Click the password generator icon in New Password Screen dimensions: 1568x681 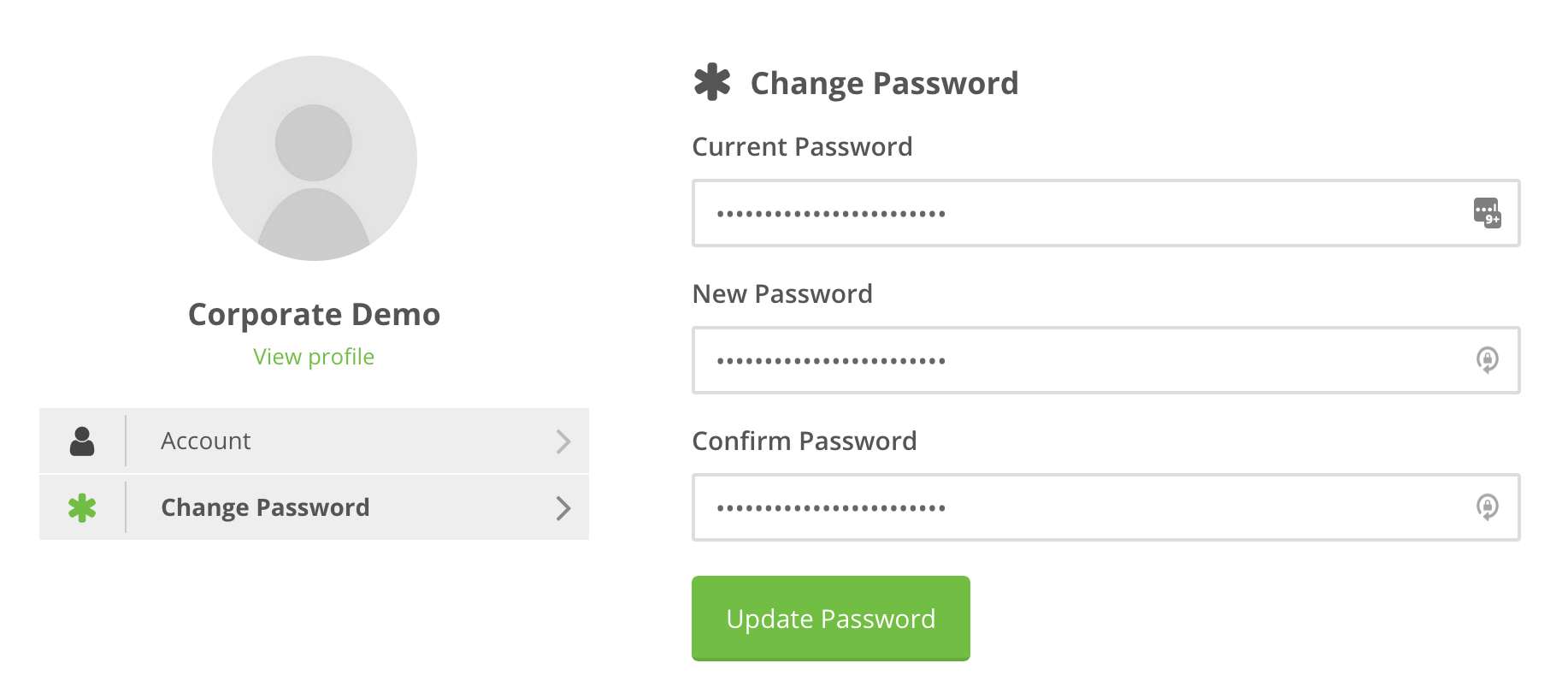click(1487, 359)
